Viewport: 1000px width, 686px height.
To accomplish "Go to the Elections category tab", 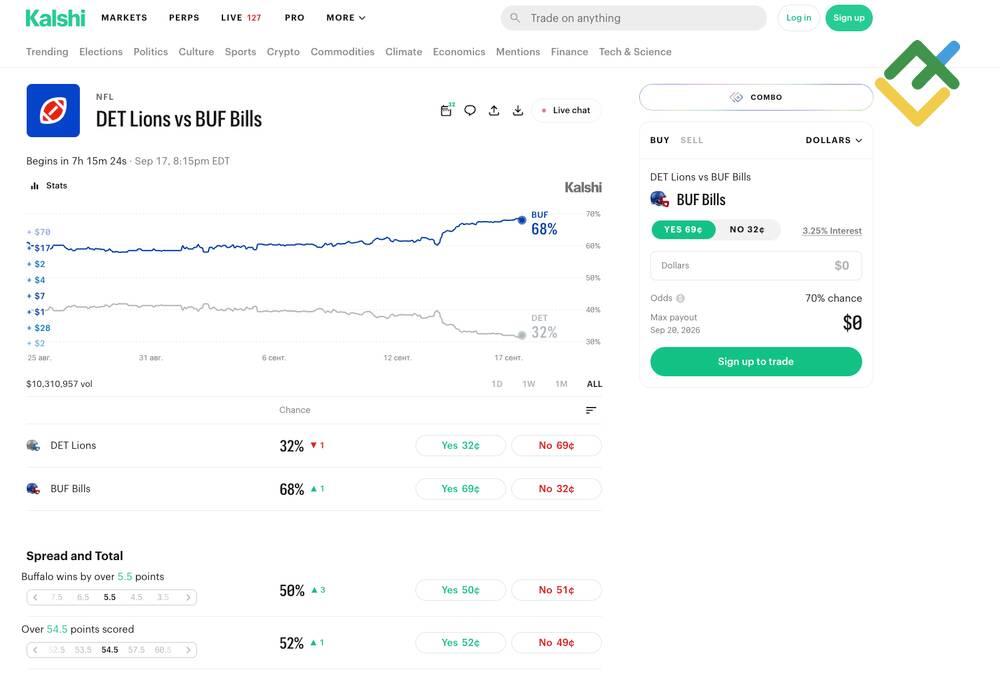I will point(101,52).
